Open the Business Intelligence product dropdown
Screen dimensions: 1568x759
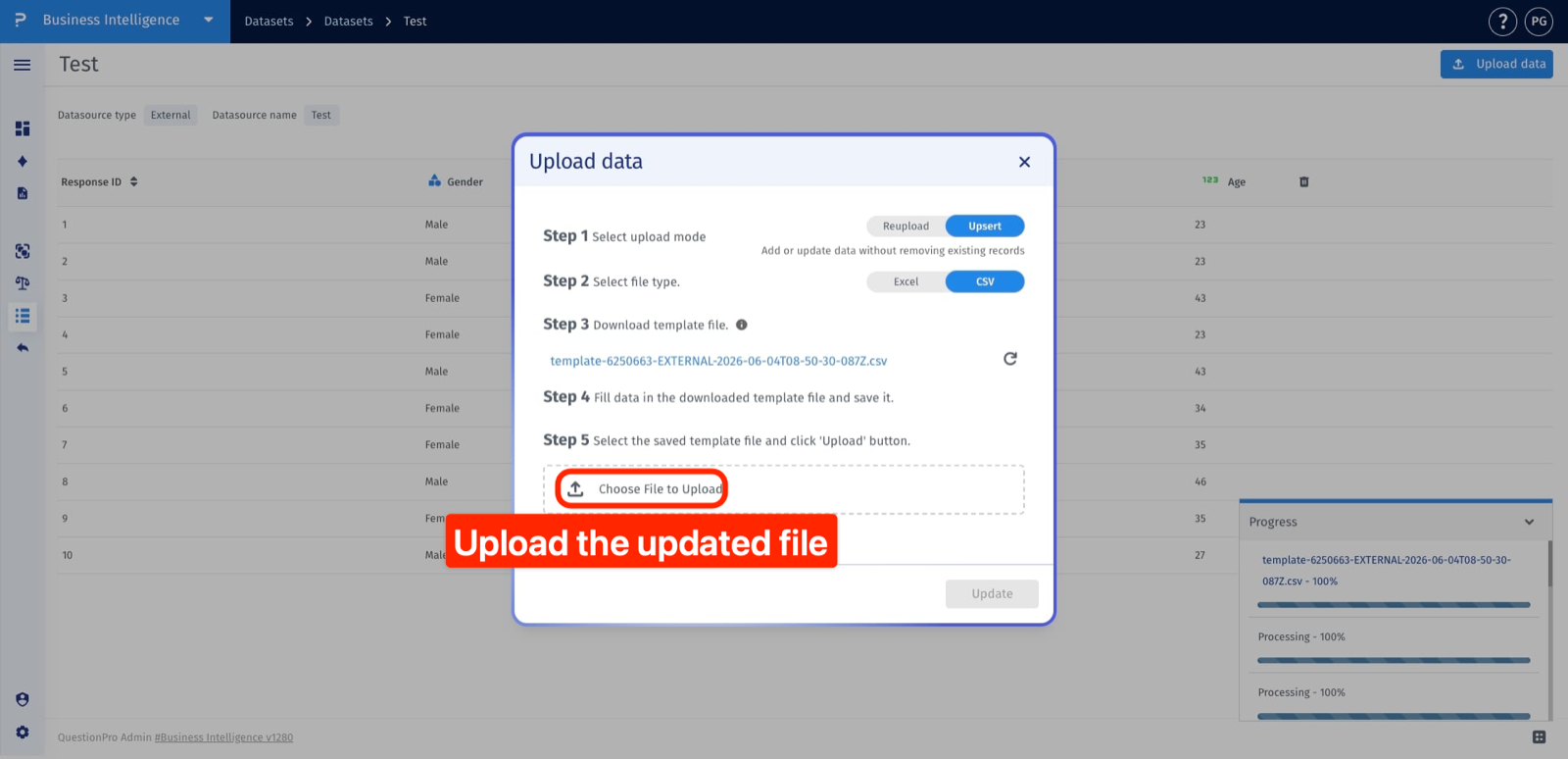[x=208, y=20]
